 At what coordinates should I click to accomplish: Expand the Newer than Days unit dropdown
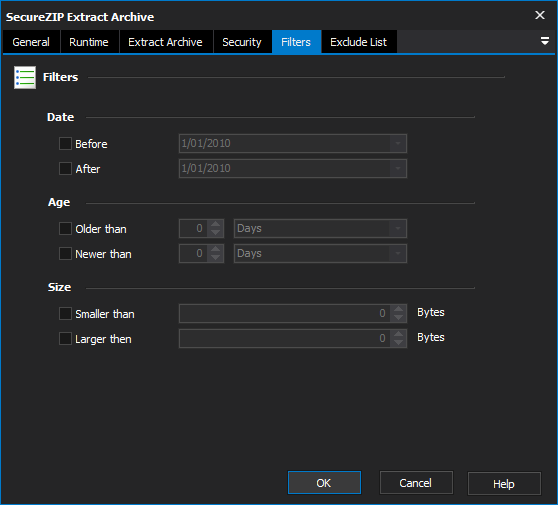click(x=398, y=253)
